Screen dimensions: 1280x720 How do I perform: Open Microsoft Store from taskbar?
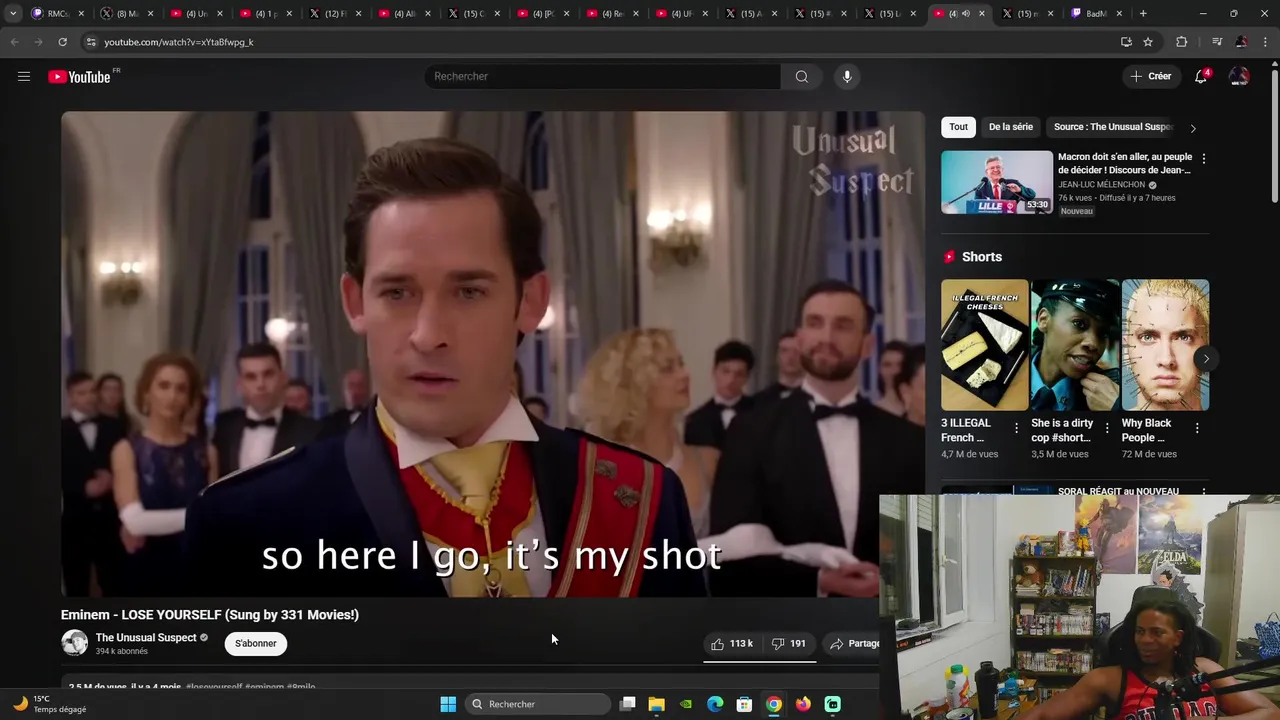coord(744,704)
